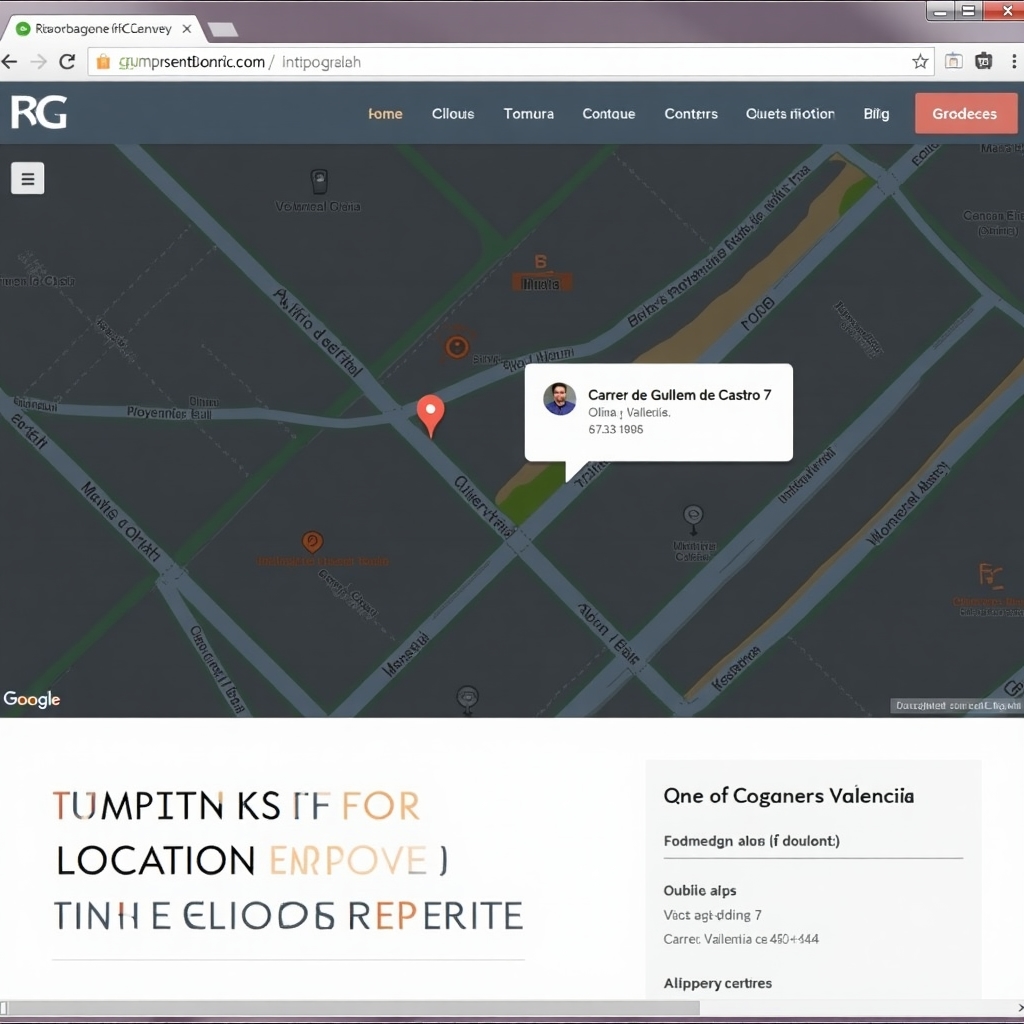
Task: Click the horizontal scrollbar at bottom
Action: coord(400,1008)
